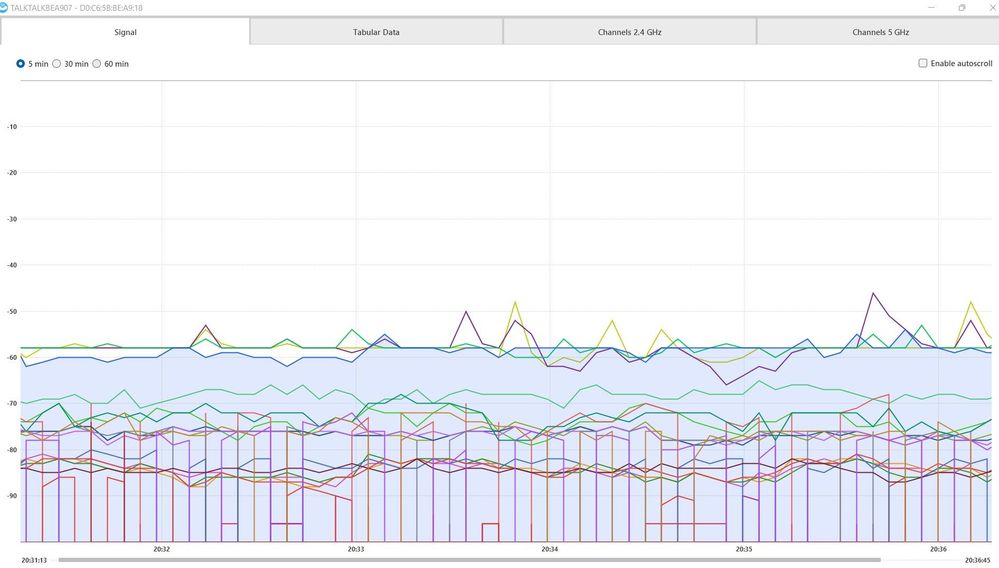Show the Channels 5 GHz tab

880,32
